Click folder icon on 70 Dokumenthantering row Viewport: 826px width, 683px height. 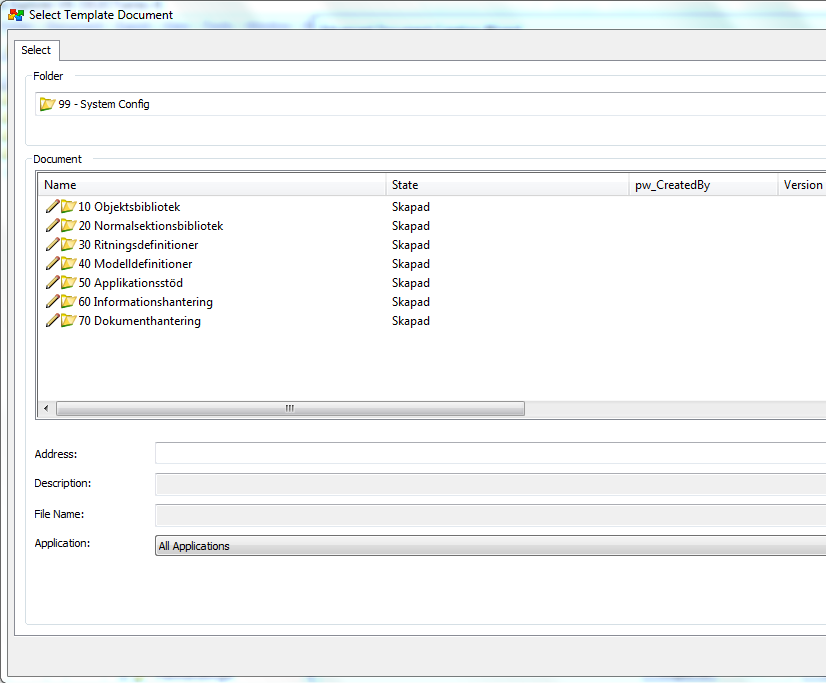(68, 320)
